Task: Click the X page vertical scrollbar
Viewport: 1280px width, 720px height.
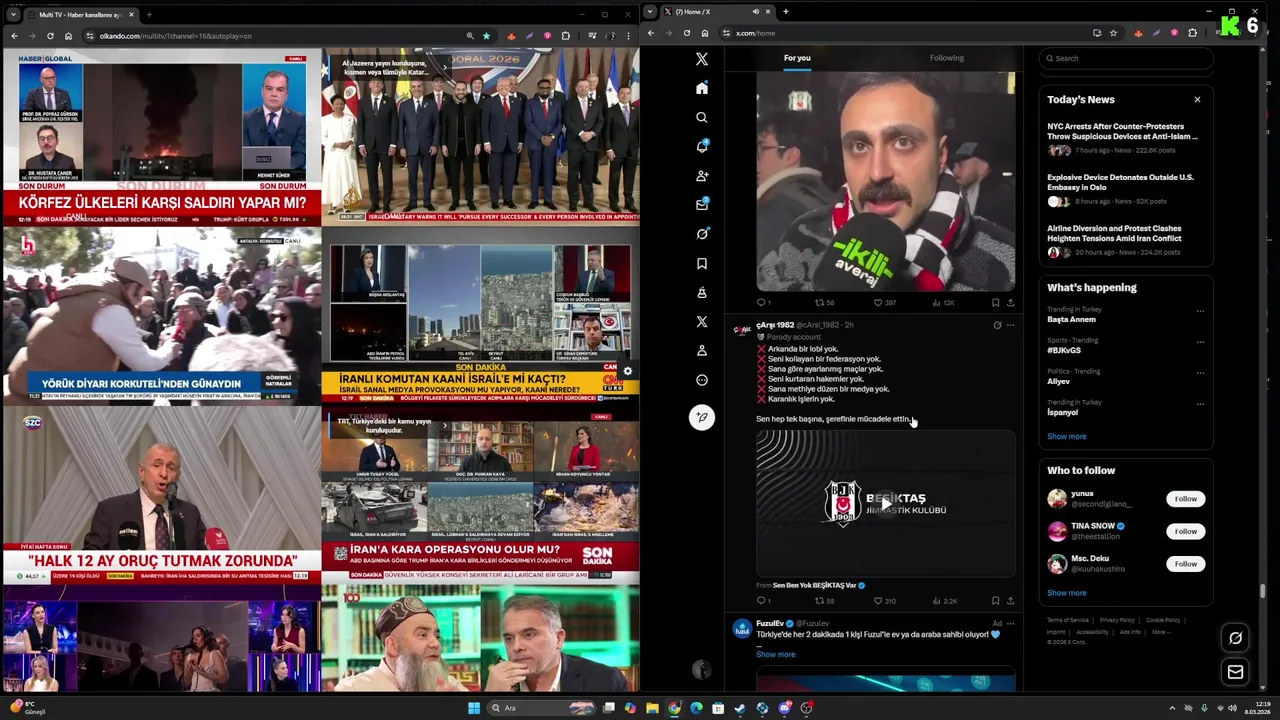Action: tap(1263, 590)
